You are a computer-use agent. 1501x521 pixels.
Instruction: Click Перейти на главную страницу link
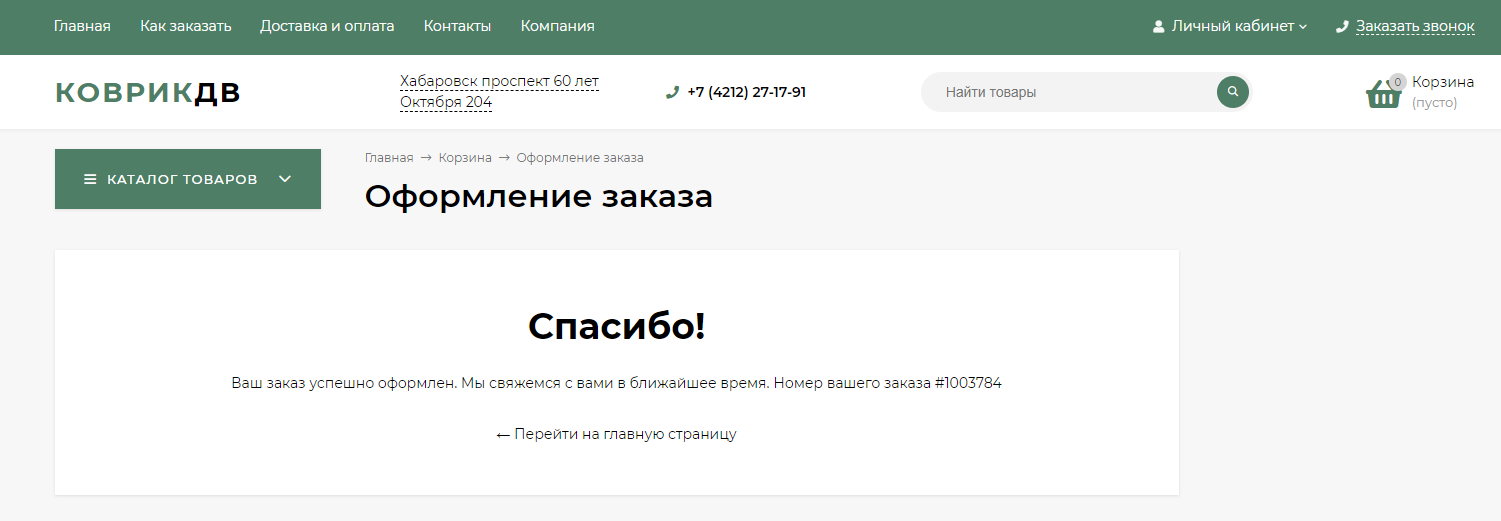616,434
